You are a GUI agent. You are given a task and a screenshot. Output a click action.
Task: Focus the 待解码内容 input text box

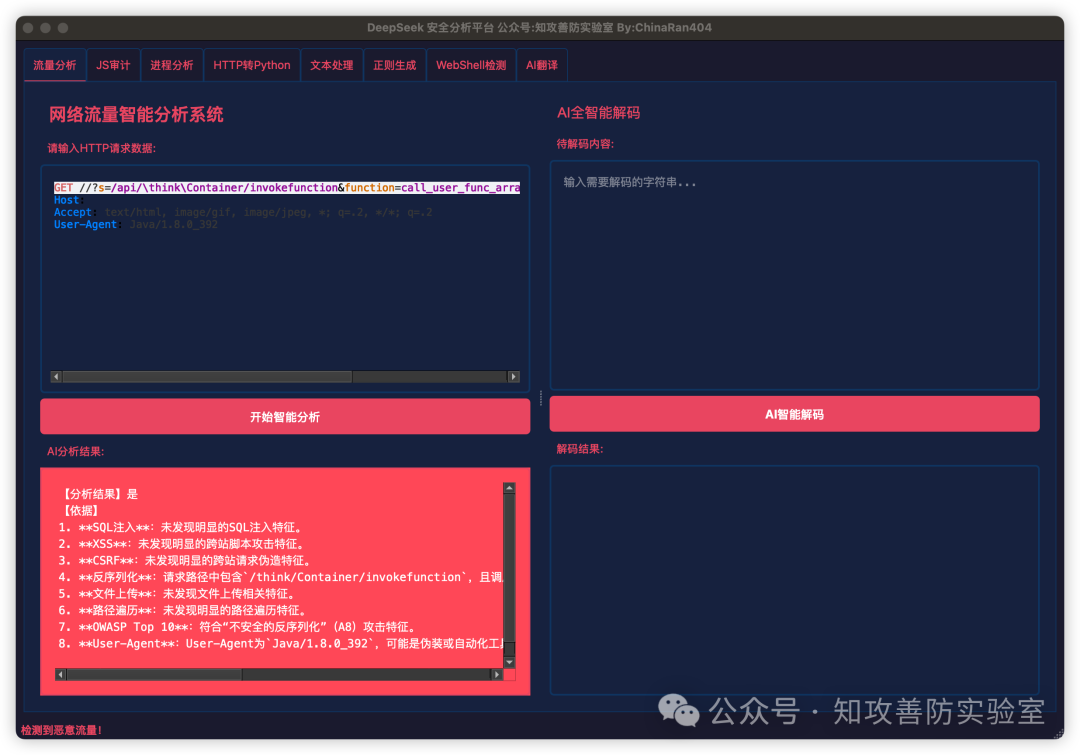(794, 275)
